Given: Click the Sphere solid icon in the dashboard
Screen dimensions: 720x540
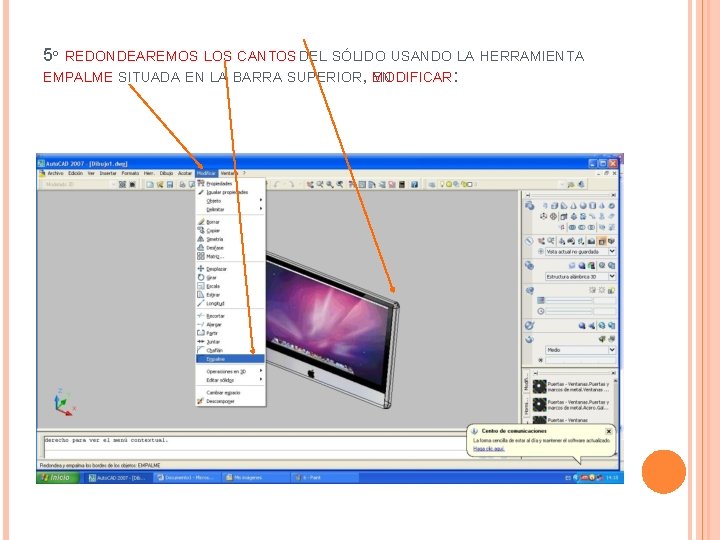Looking at the screenshot, I should [x=583, y=206].
